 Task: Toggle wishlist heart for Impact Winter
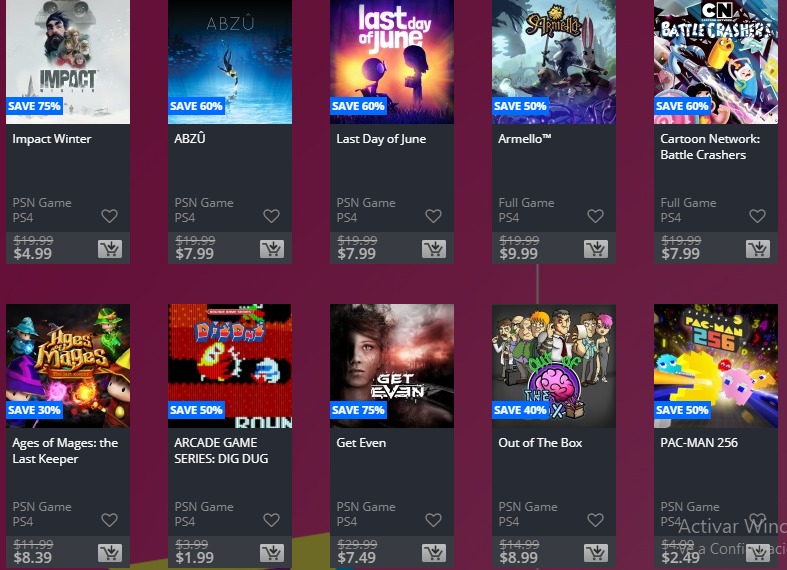coord(109,216)
